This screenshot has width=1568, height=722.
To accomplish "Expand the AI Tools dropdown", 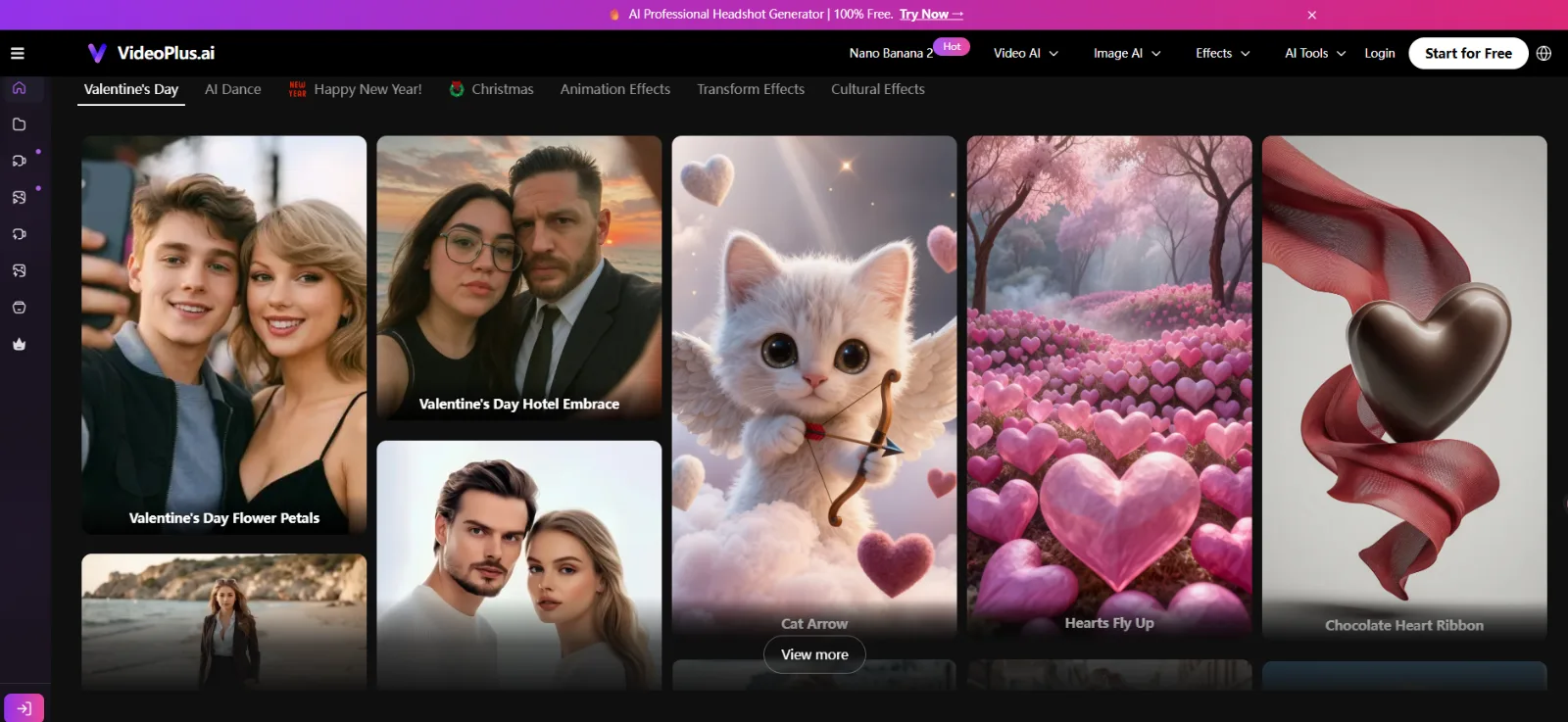I will 1315,53.
